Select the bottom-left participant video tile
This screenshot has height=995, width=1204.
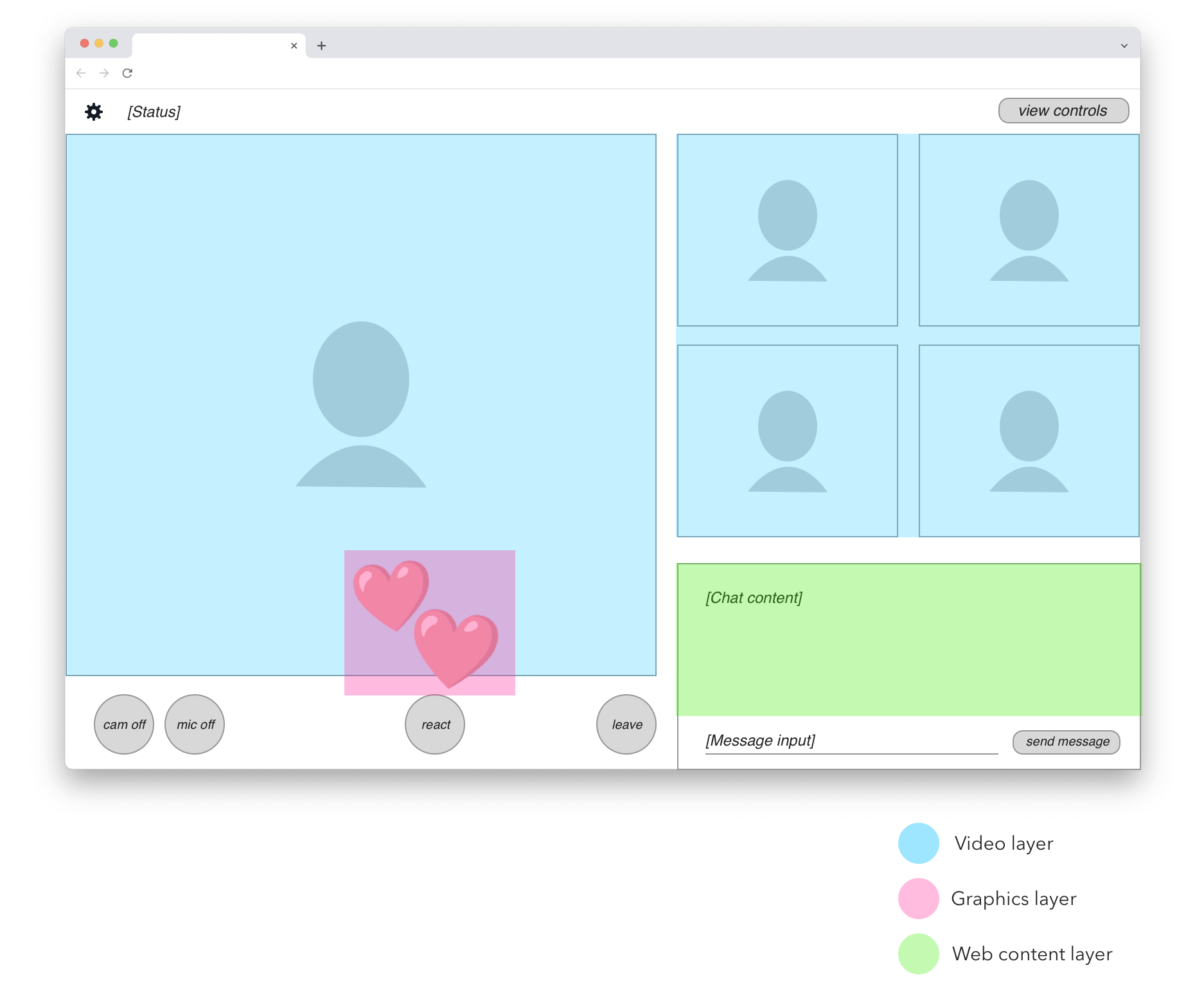[788, 441]
